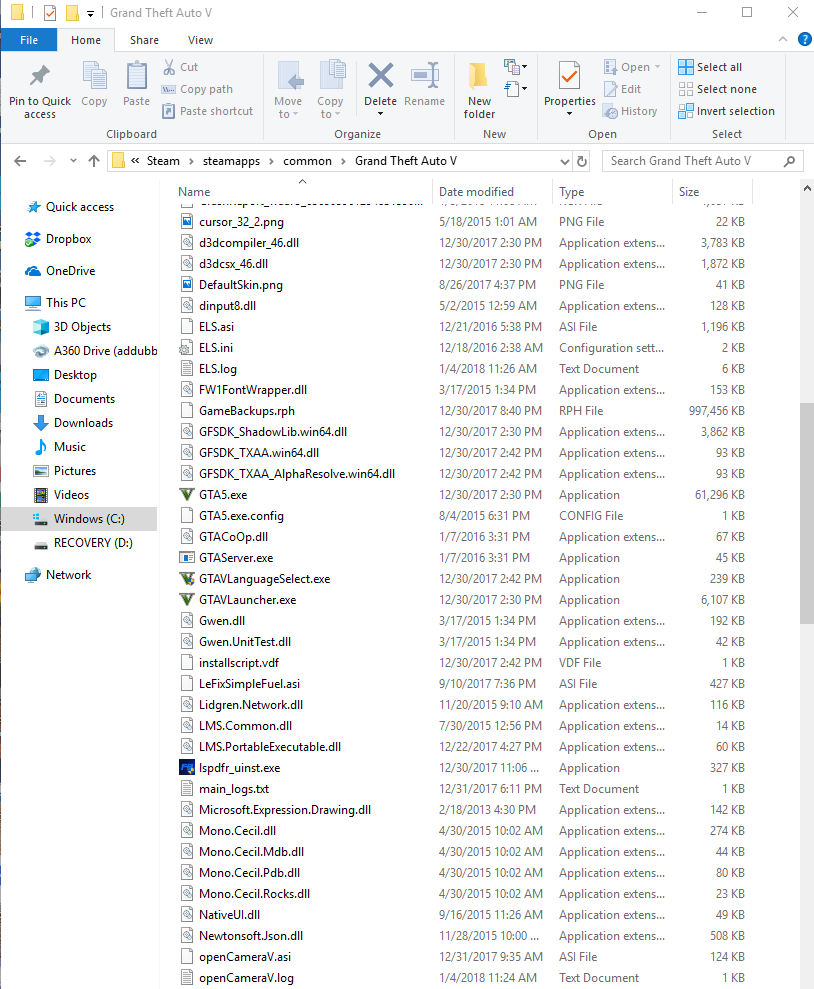Viewport: 814px width, 989px height.
Task: Switch to the View ribbon tab
Action: (200, 40)
